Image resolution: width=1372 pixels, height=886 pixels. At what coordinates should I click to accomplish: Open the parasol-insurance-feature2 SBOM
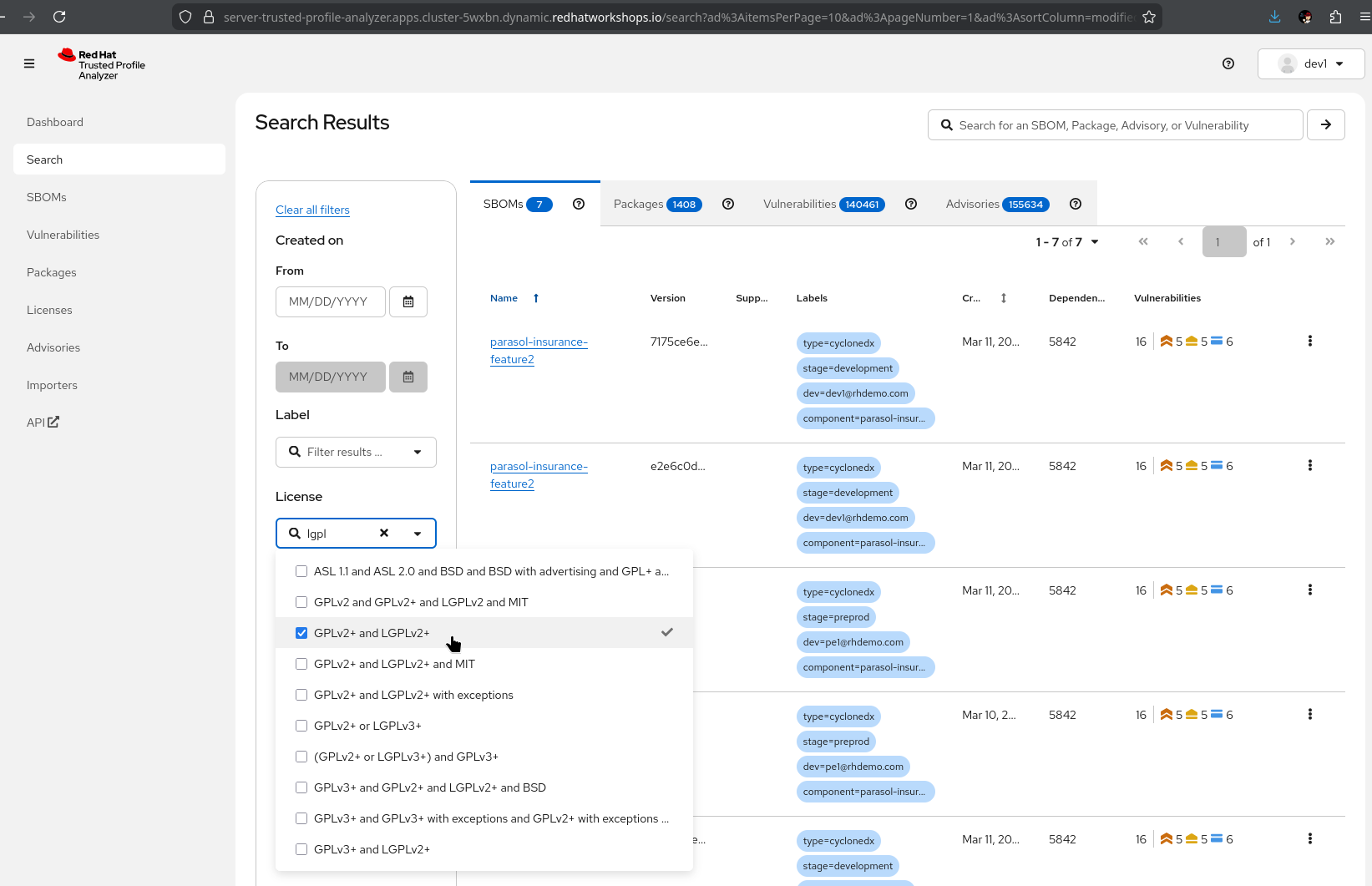tap(539, 351)
